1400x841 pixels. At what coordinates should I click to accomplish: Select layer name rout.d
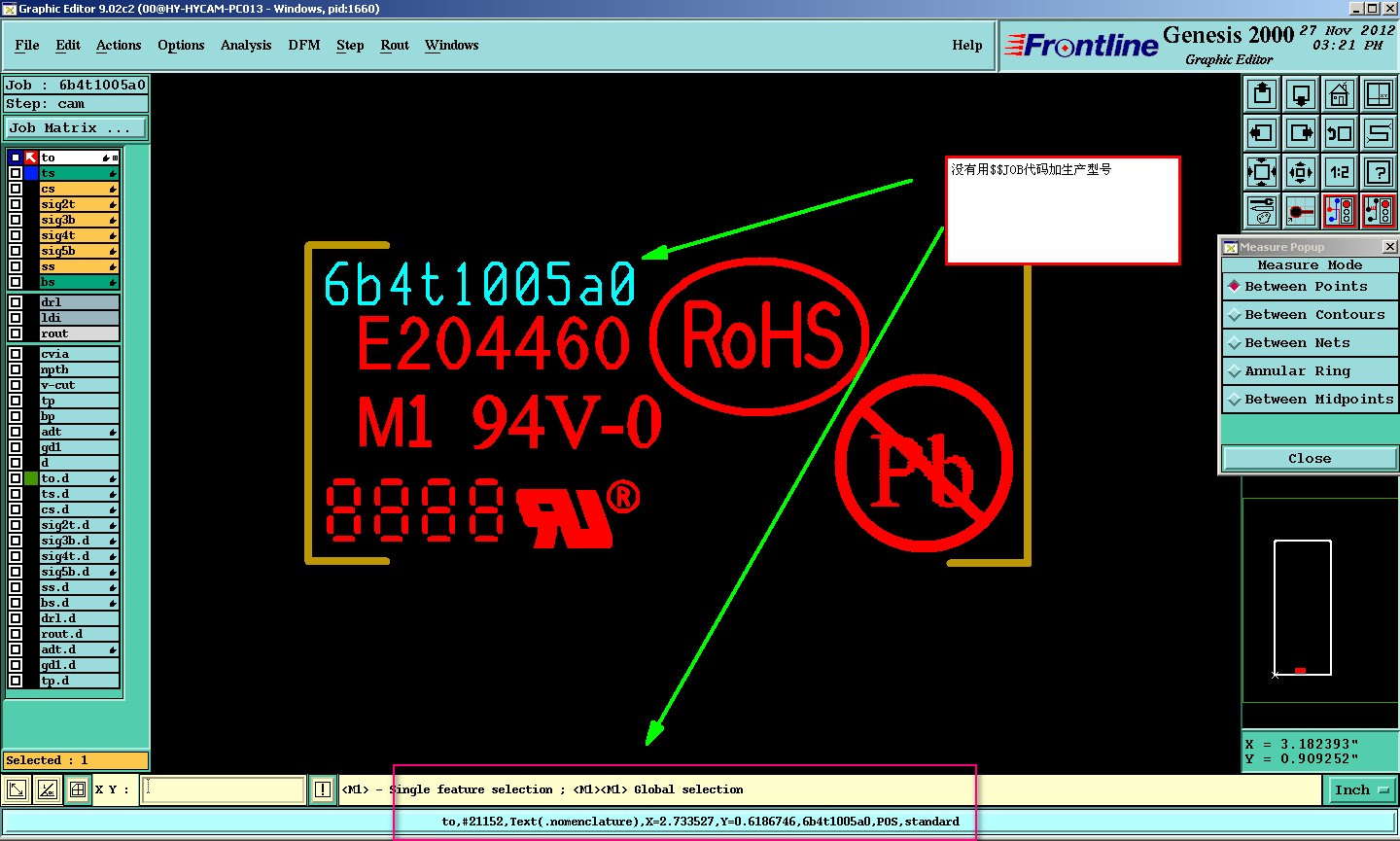coord(79,634)
